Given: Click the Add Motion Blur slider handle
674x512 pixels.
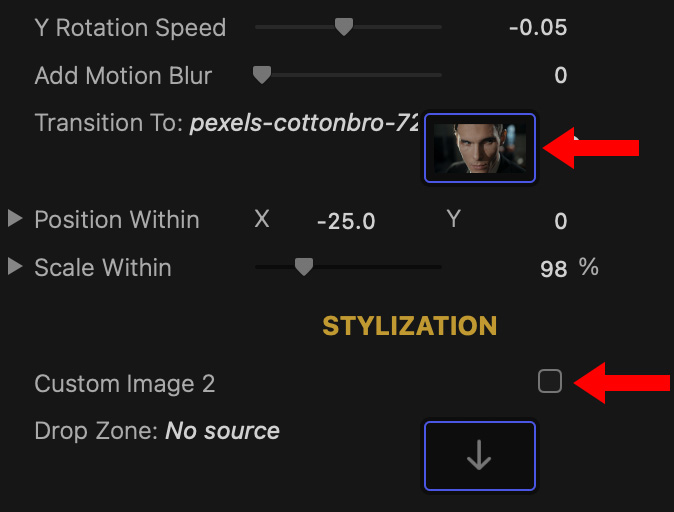Looking at the screenshot, I should coord(262,75).
